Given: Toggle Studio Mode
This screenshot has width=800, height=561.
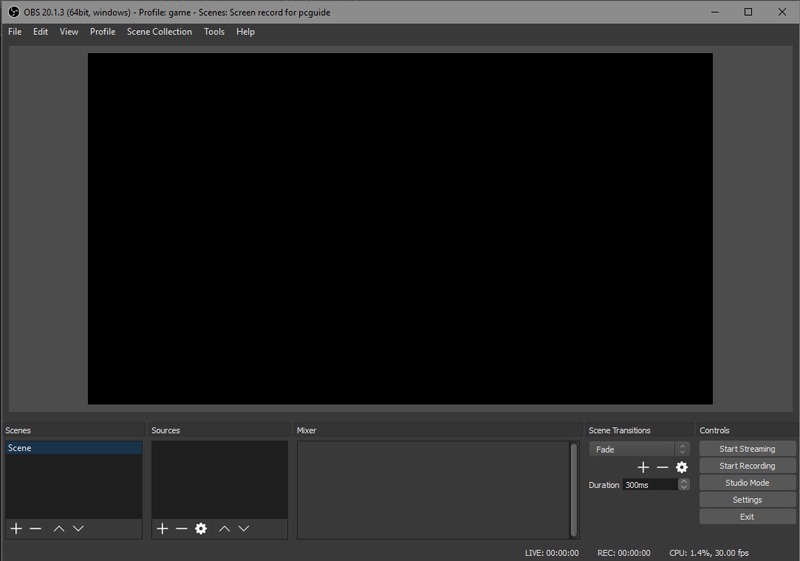Looking at the screenshot, I should tap(747, 483).
